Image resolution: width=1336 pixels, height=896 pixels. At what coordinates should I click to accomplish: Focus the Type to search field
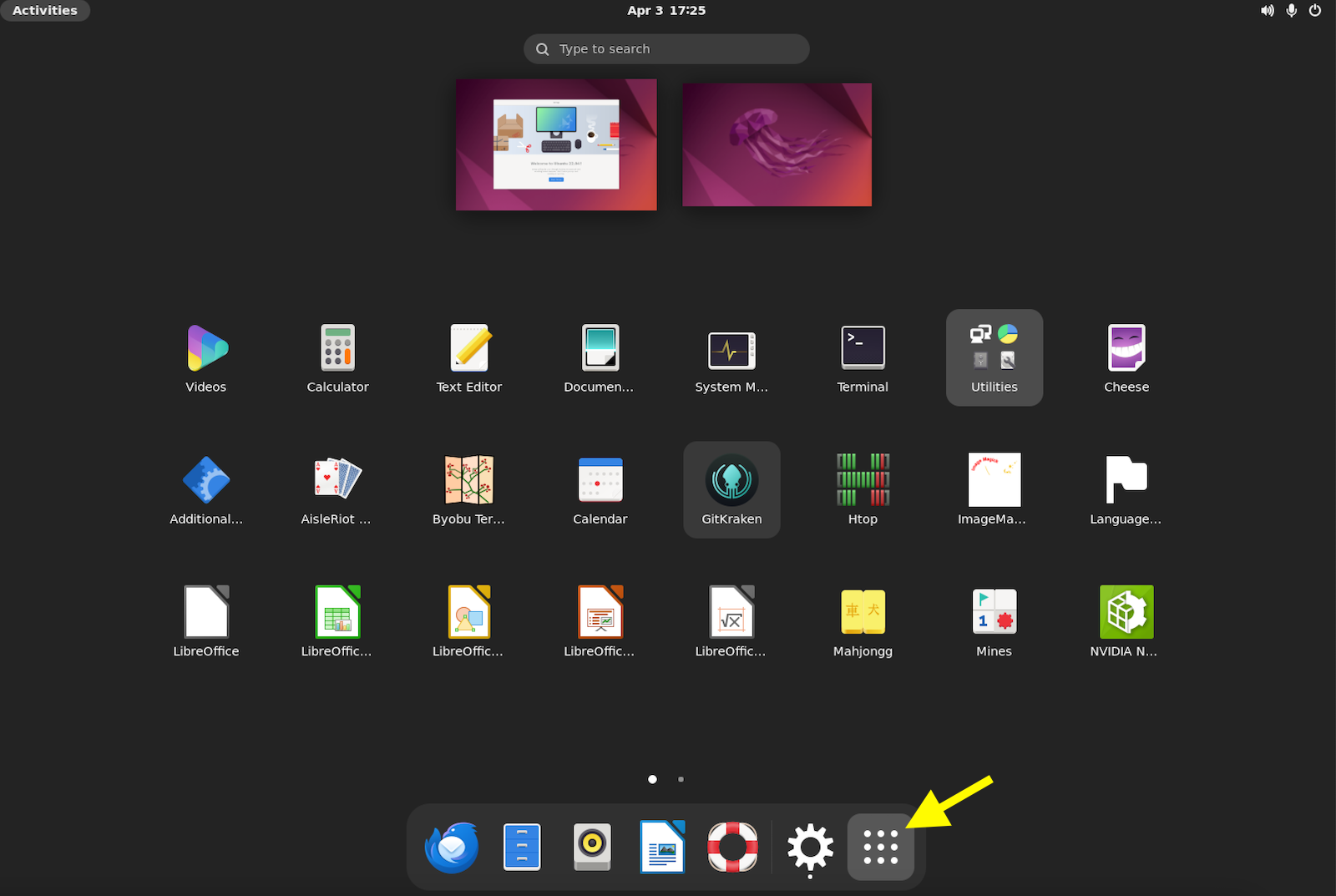666,48
